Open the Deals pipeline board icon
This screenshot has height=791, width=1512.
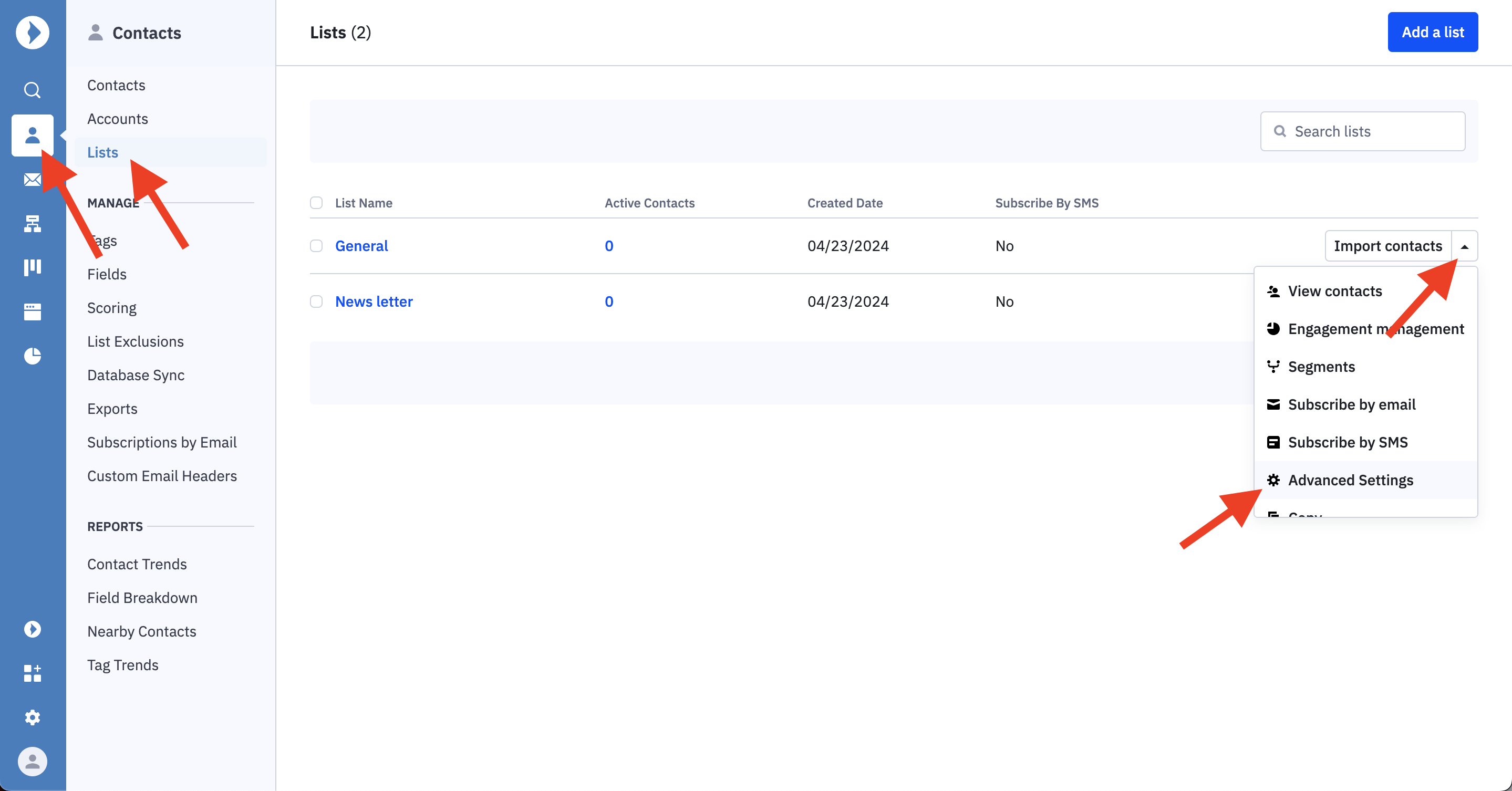32,267
